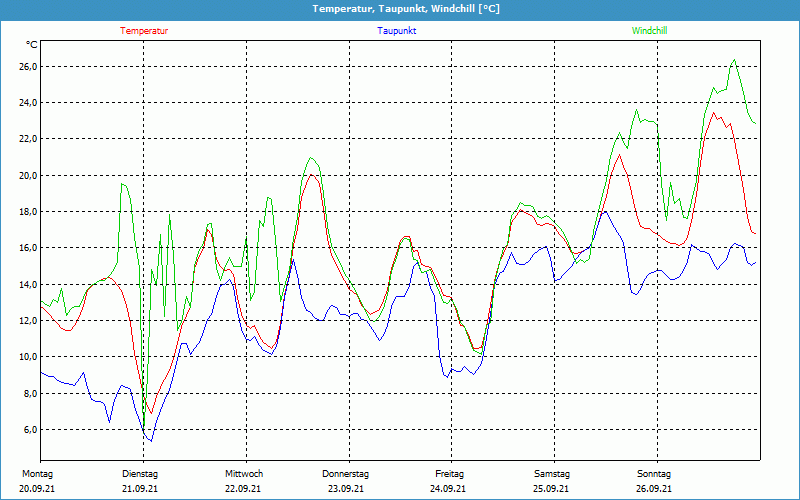
Task: Click the red Temperatur legend label
Action: pyautogui.click(x=144, y=31)
